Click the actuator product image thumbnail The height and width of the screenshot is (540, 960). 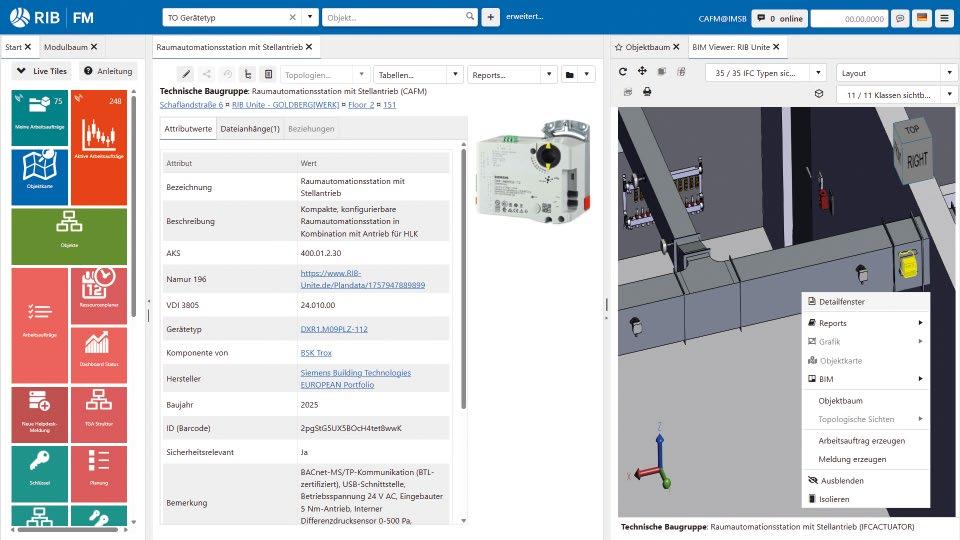click(533, 170)
